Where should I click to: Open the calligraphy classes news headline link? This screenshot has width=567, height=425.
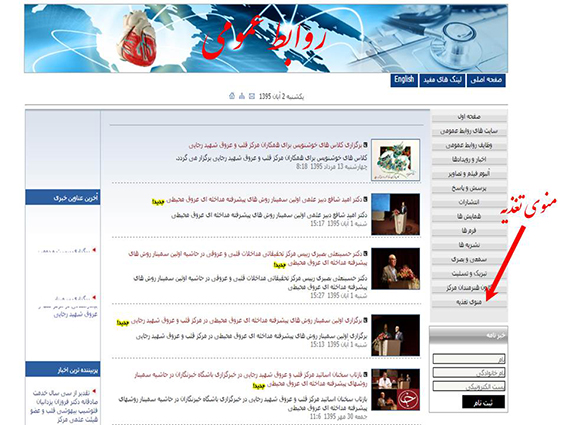[278, 145]
